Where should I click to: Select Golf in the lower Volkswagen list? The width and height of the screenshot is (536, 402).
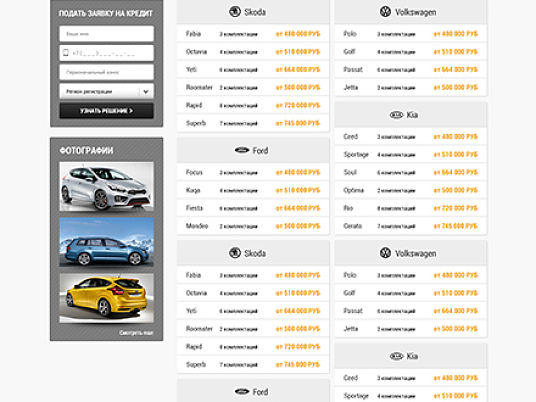pos(349,293)
